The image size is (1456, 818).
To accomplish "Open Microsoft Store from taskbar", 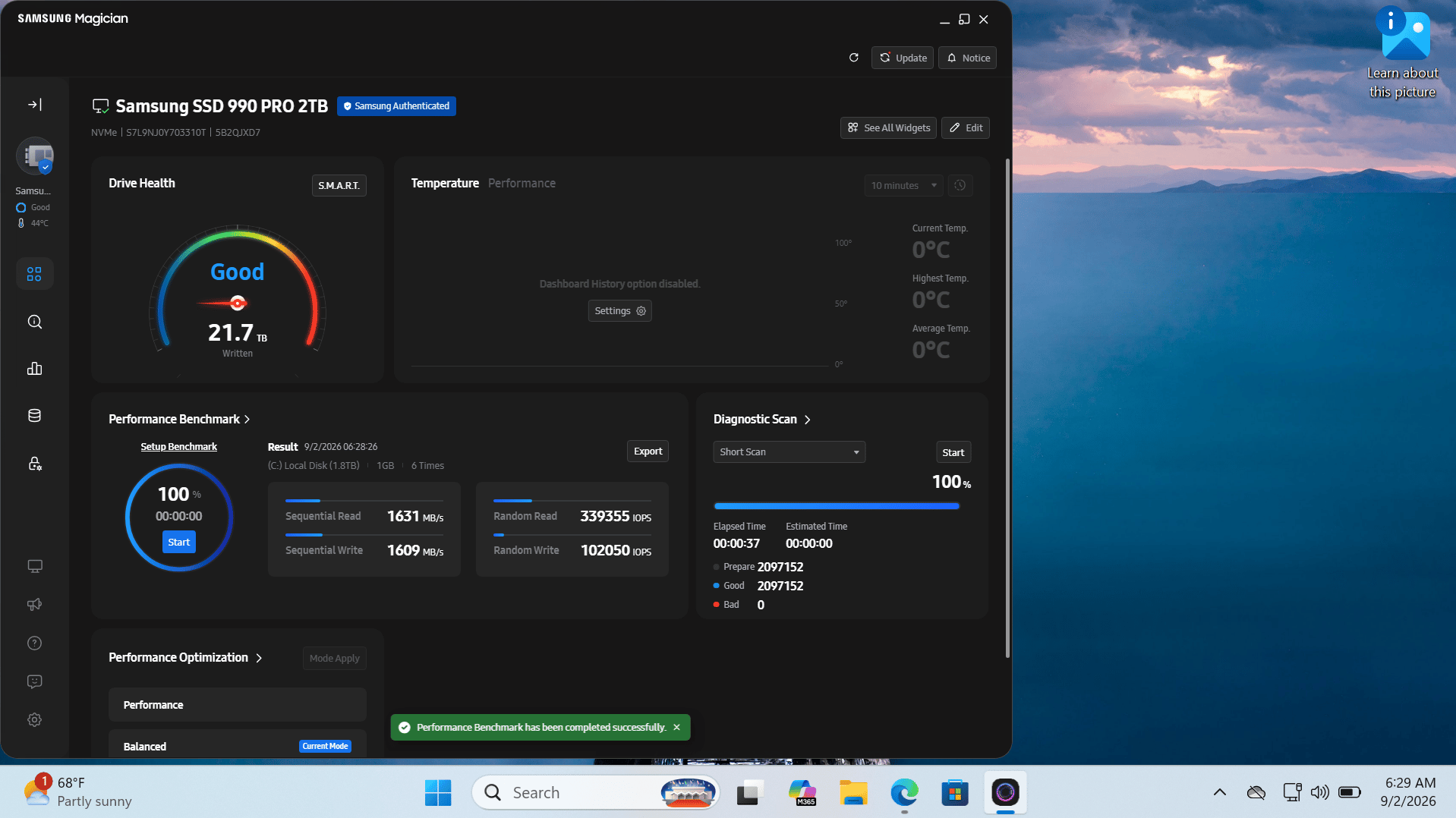I will click(955, 793).
